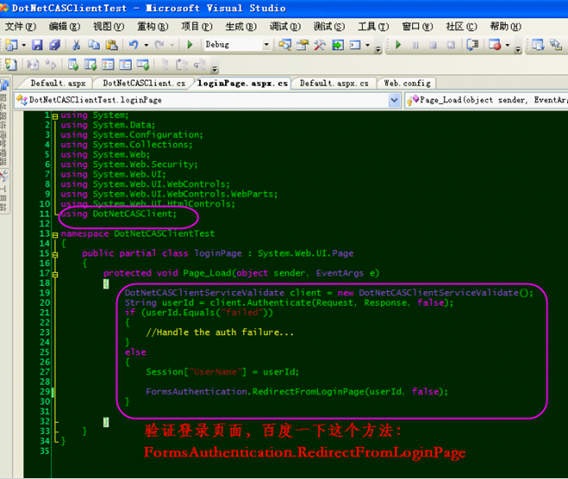The height and width of the screenshot is (479, 568).
Task: Open the 社区(C) menu
Action: (x=462, y=26)
